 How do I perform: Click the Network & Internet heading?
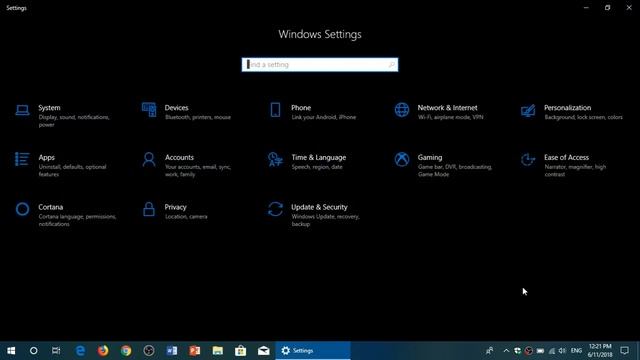(x=447, y=108)
